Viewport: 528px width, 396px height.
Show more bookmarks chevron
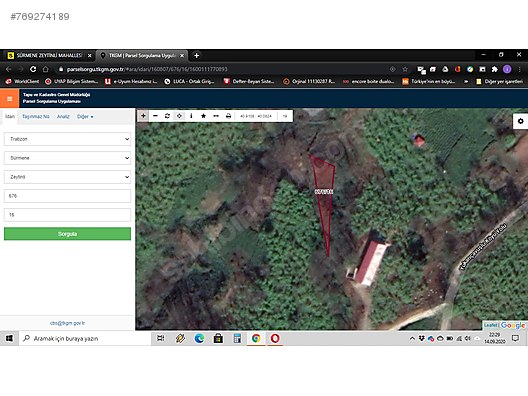466,81
